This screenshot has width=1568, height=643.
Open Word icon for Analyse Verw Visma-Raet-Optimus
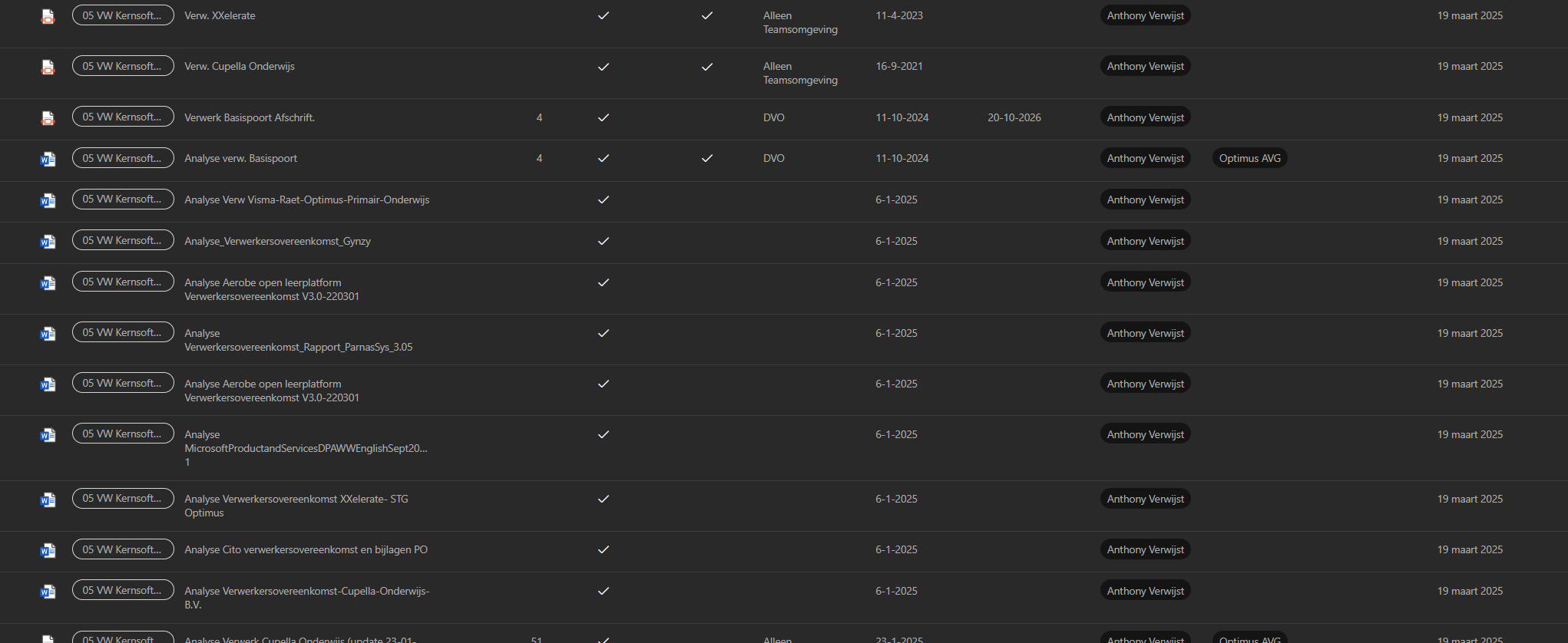[x=48, y=200]
